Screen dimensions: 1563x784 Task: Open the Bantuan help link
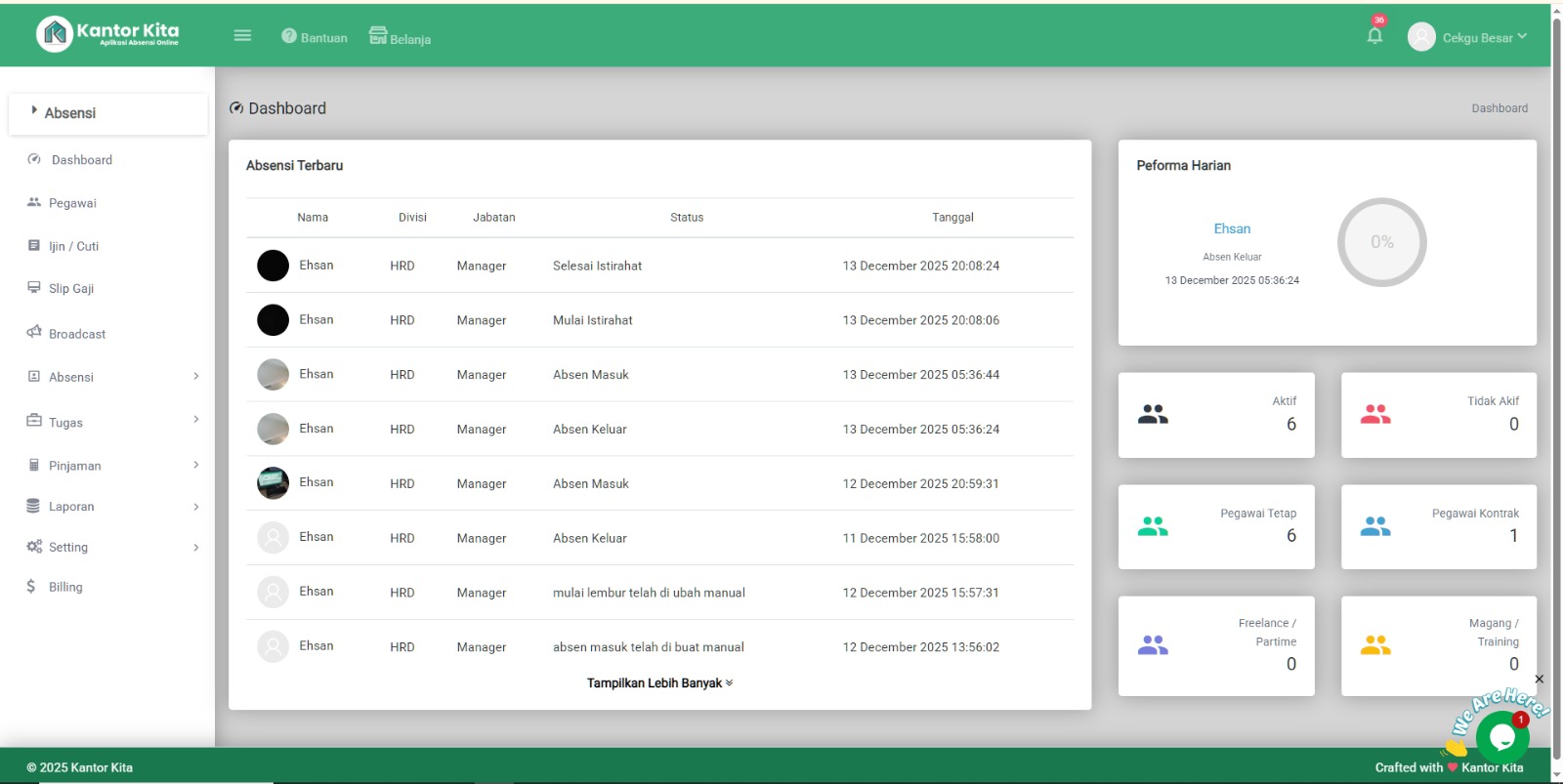[315, 37]
